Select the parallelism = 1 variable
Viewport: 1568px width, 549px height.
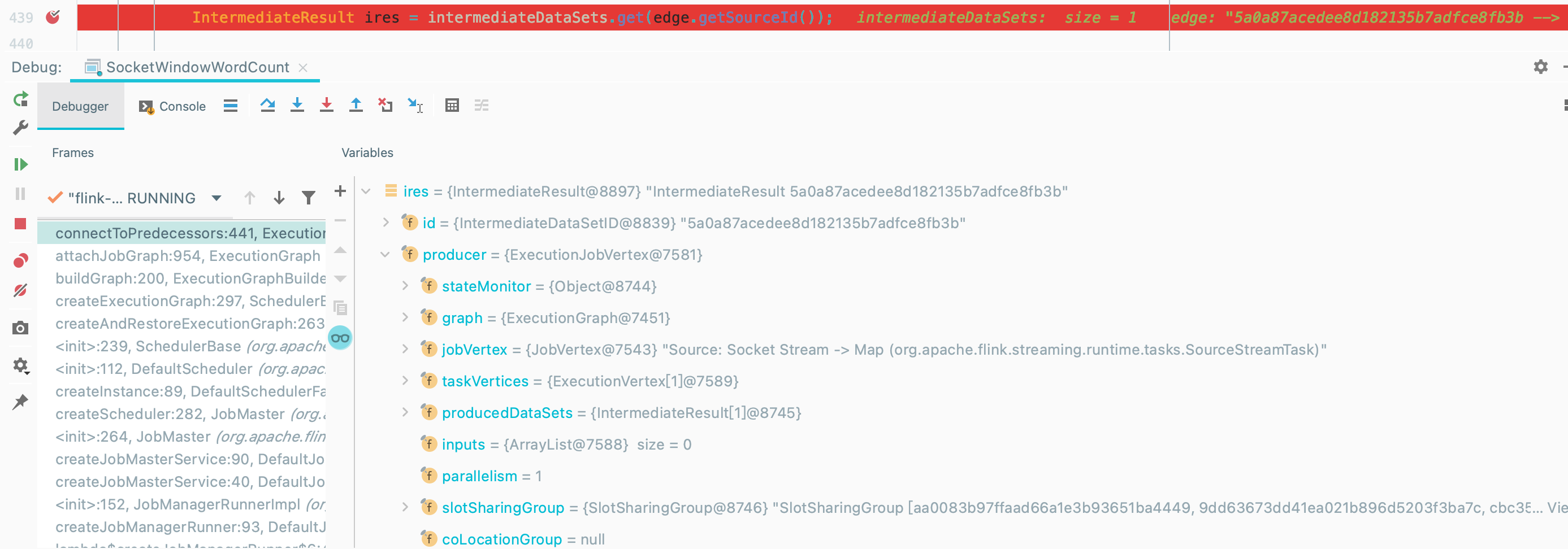coord(482,476)
